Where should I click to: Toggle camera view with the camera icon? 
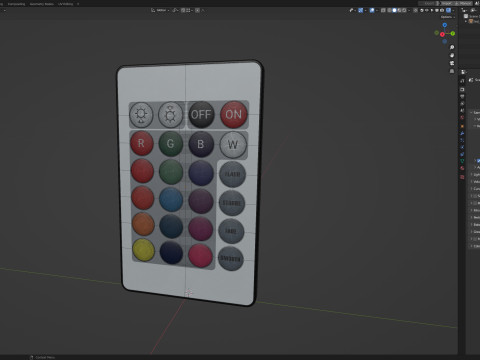pyautogui.click(x=452, y=63)
